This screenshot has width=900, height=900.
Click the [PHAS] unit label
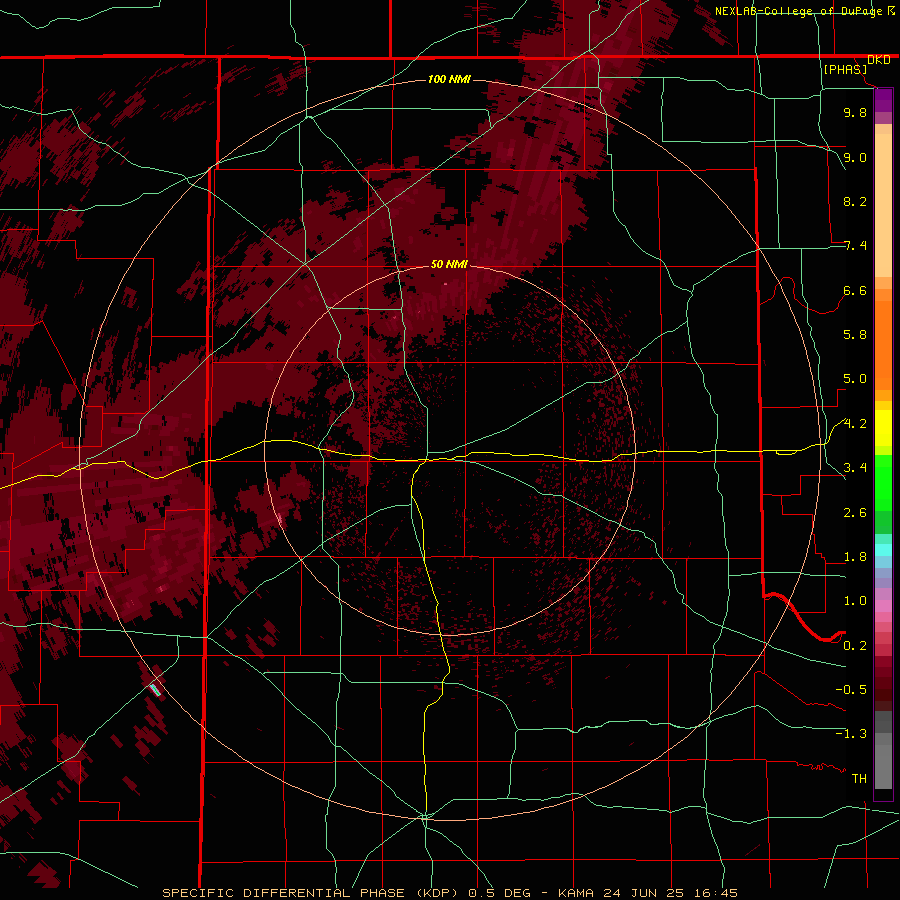pyautogui.click(x=845, y=70)
